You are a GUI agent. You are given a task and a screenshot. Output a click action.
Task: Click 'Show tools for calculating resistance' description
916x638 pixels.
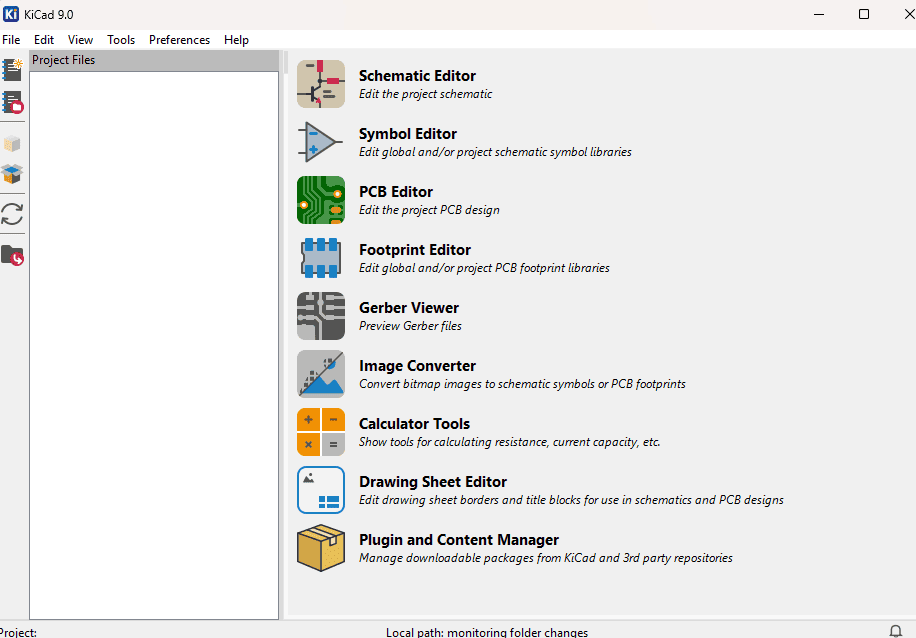click(x=509, y=442)
